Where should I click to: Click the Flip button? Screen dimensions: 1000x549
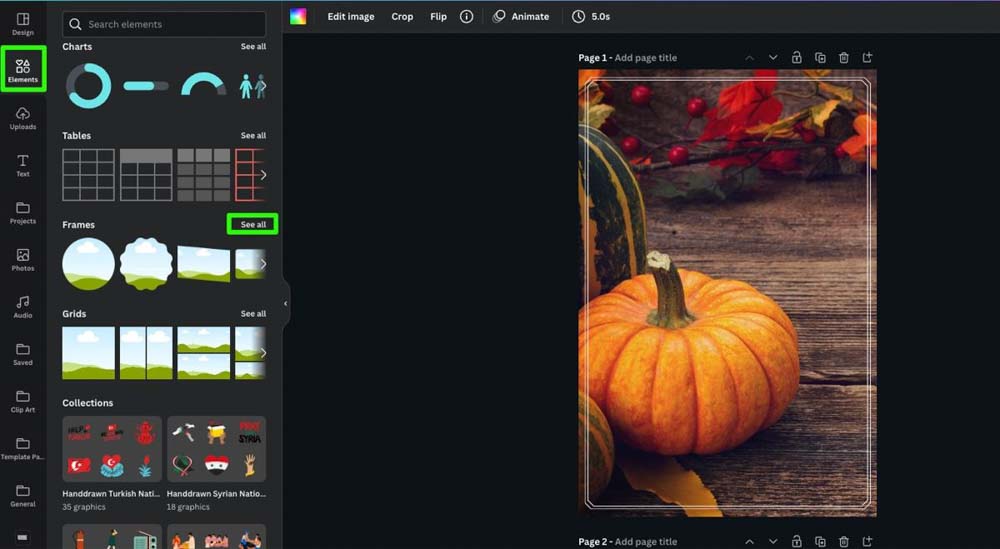click(438, 17)
